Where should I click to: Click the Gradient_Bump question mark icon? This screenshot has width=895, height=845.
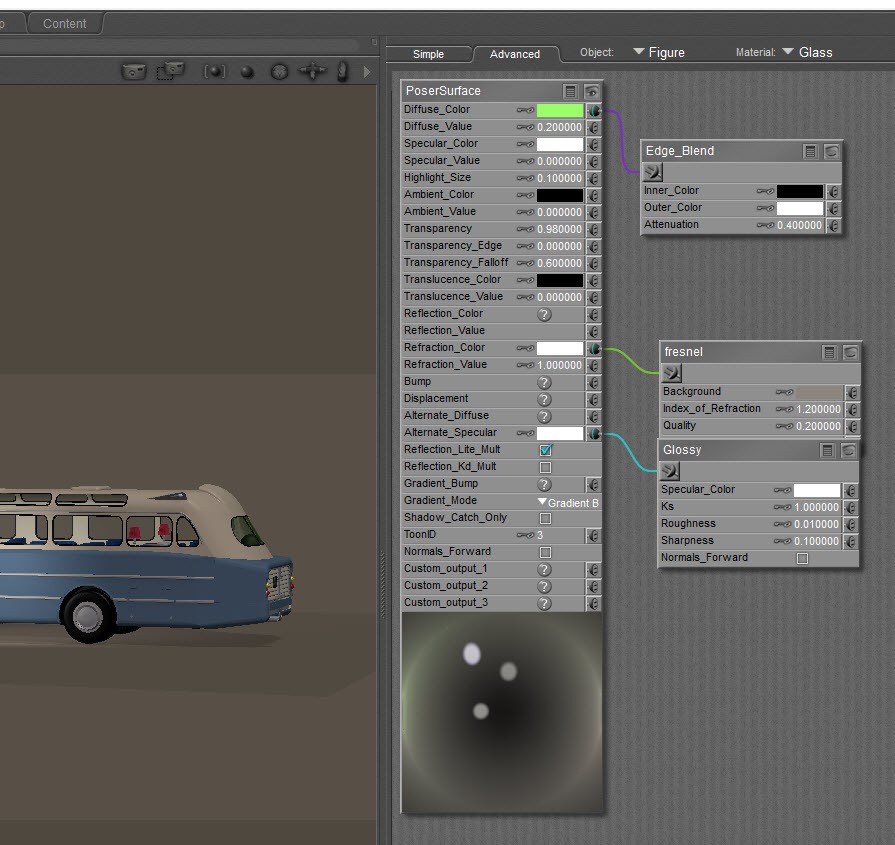(x=545, y=485)
